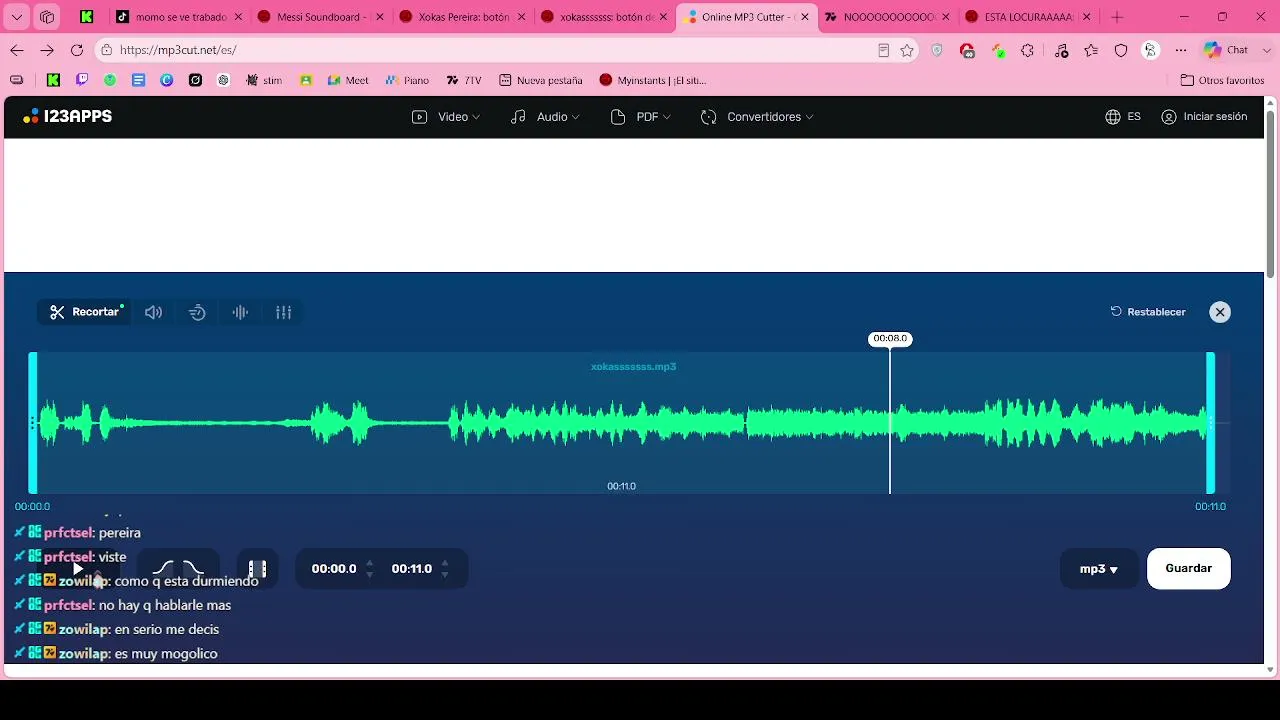Open the Audio menu
Screen dimensions: 1280x720
(x=545, y=117)
